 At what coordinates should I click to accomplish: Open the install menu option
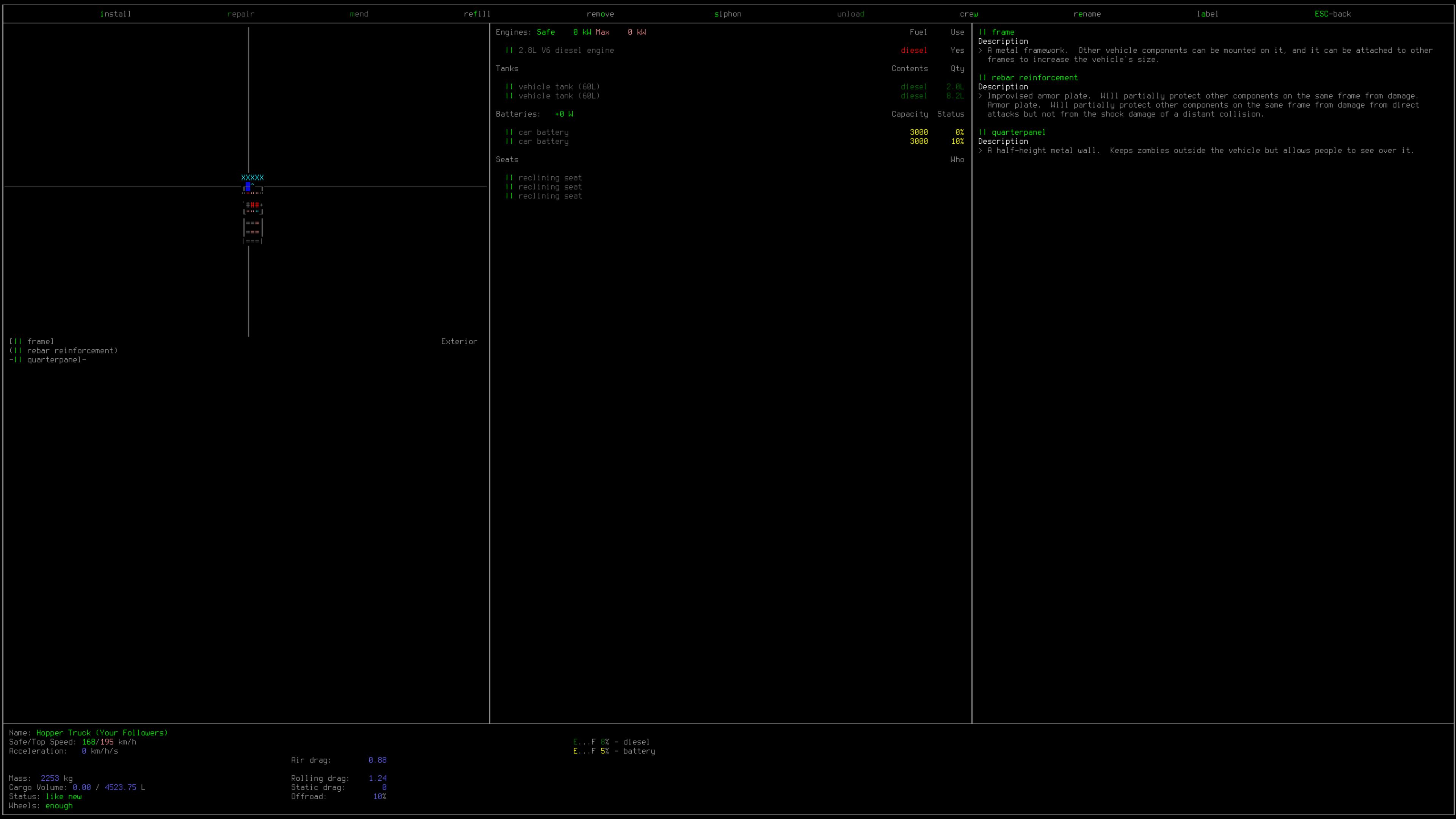click(x=115, y=14)
